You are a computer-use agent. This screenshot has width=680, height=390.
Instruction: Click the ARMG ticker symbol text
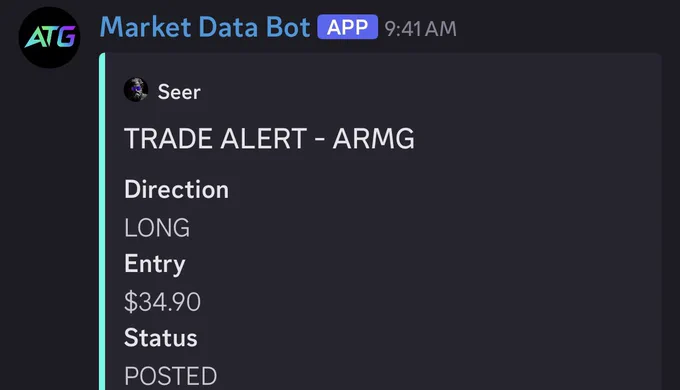point(373,139)
